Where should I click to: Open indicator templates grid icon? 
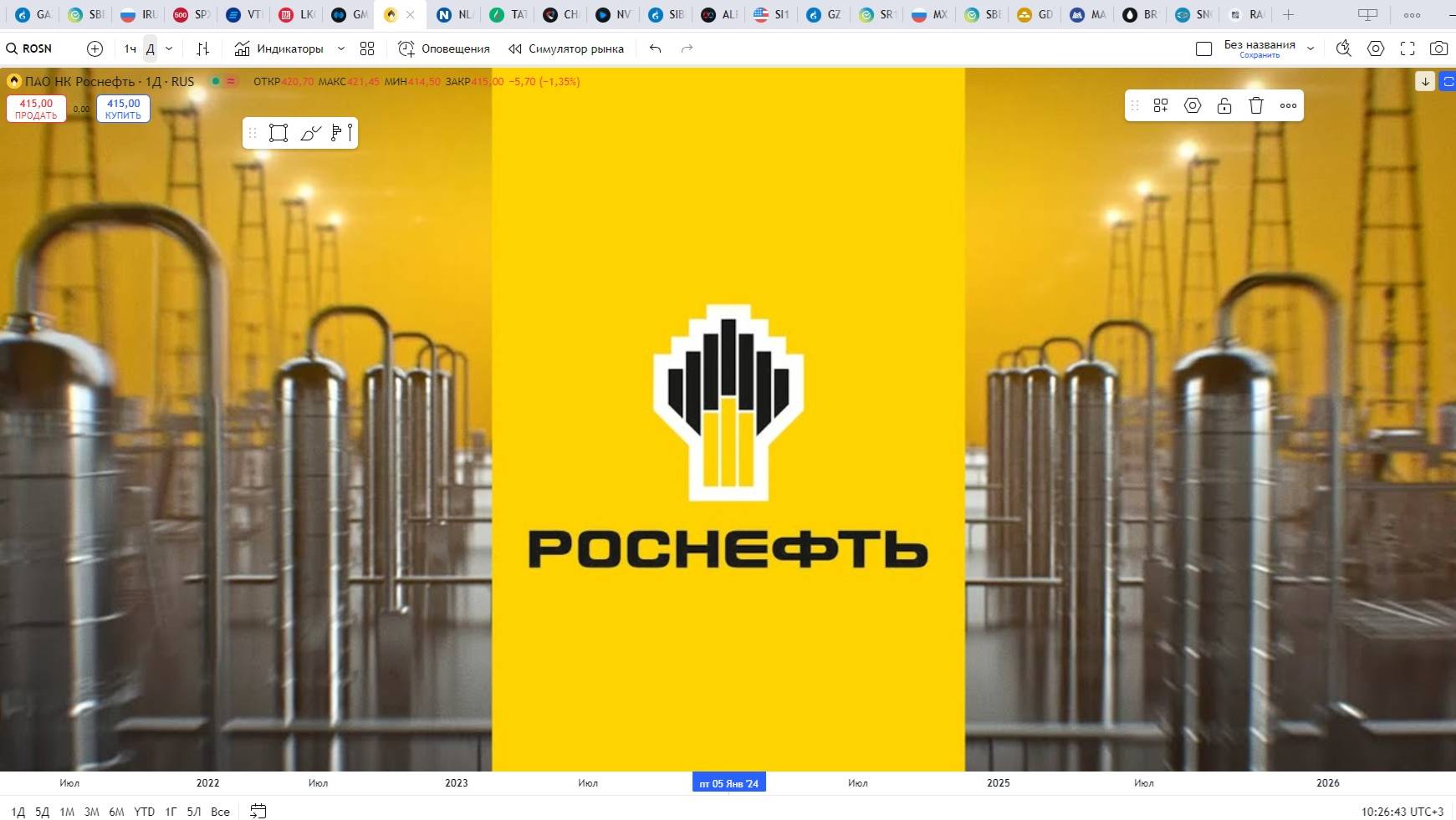(x=367, y=48)
